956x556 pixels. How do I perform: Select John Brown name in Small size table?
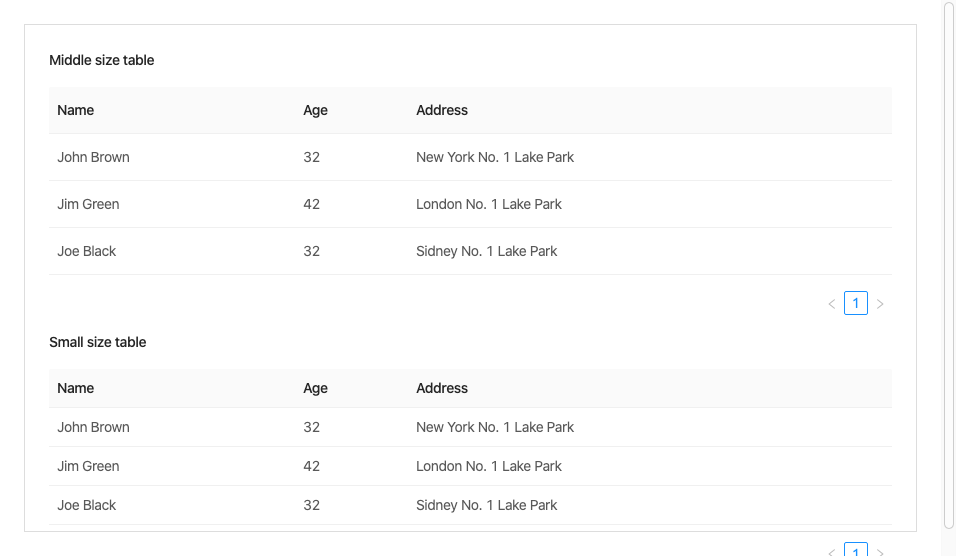[93, 427]
